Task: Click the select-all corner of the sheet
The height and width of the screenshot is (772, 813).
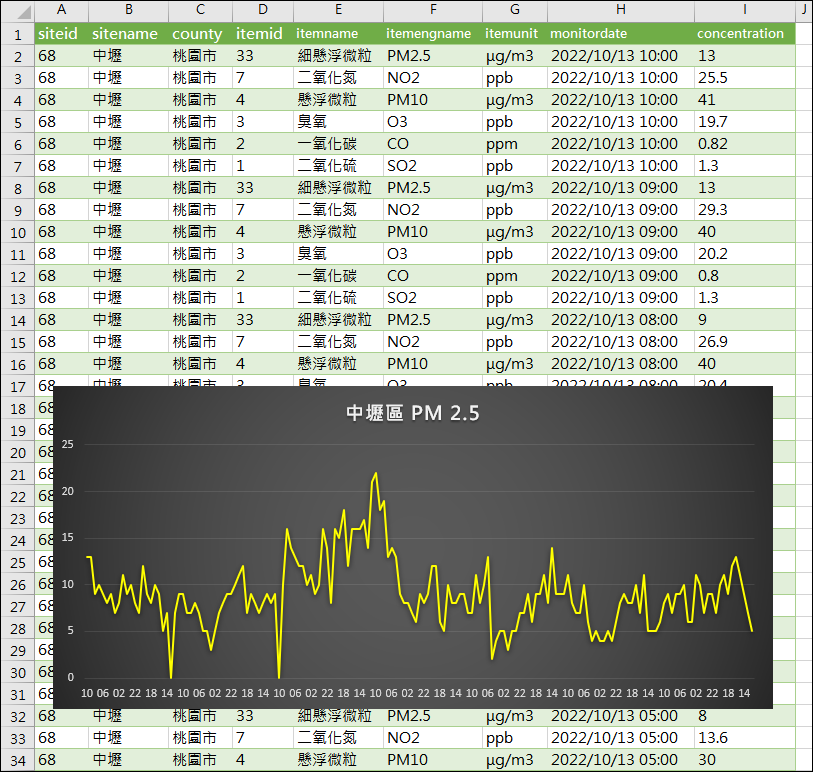Action: point(18,11)
